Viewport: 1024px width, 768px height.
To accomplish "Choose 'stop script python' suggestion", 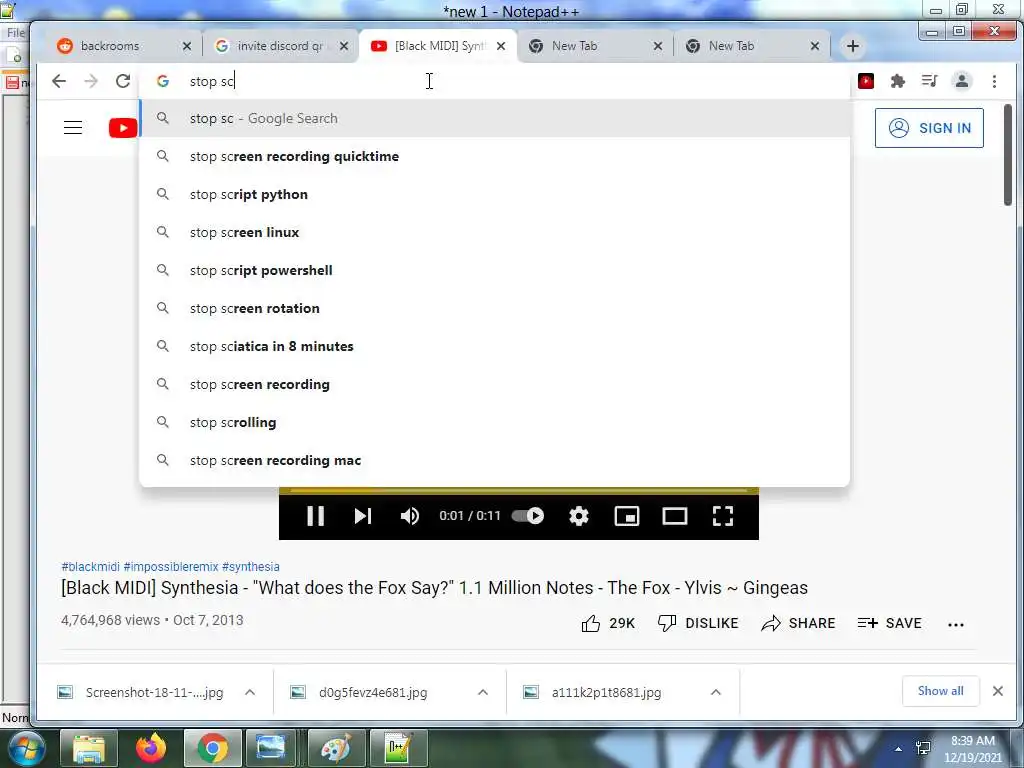I will tap(495, 195).
